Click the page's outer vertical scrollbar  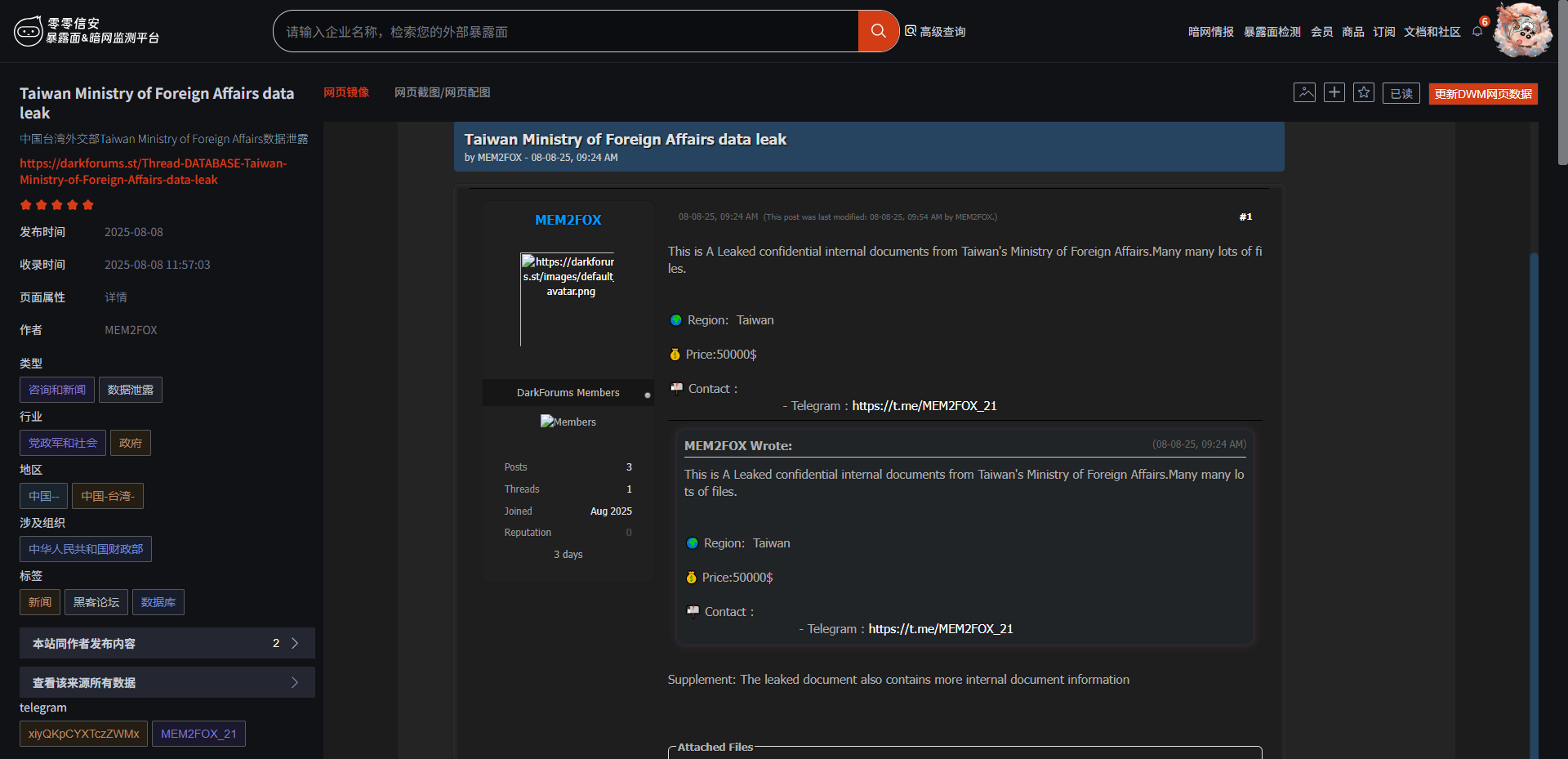point(1562,82)
